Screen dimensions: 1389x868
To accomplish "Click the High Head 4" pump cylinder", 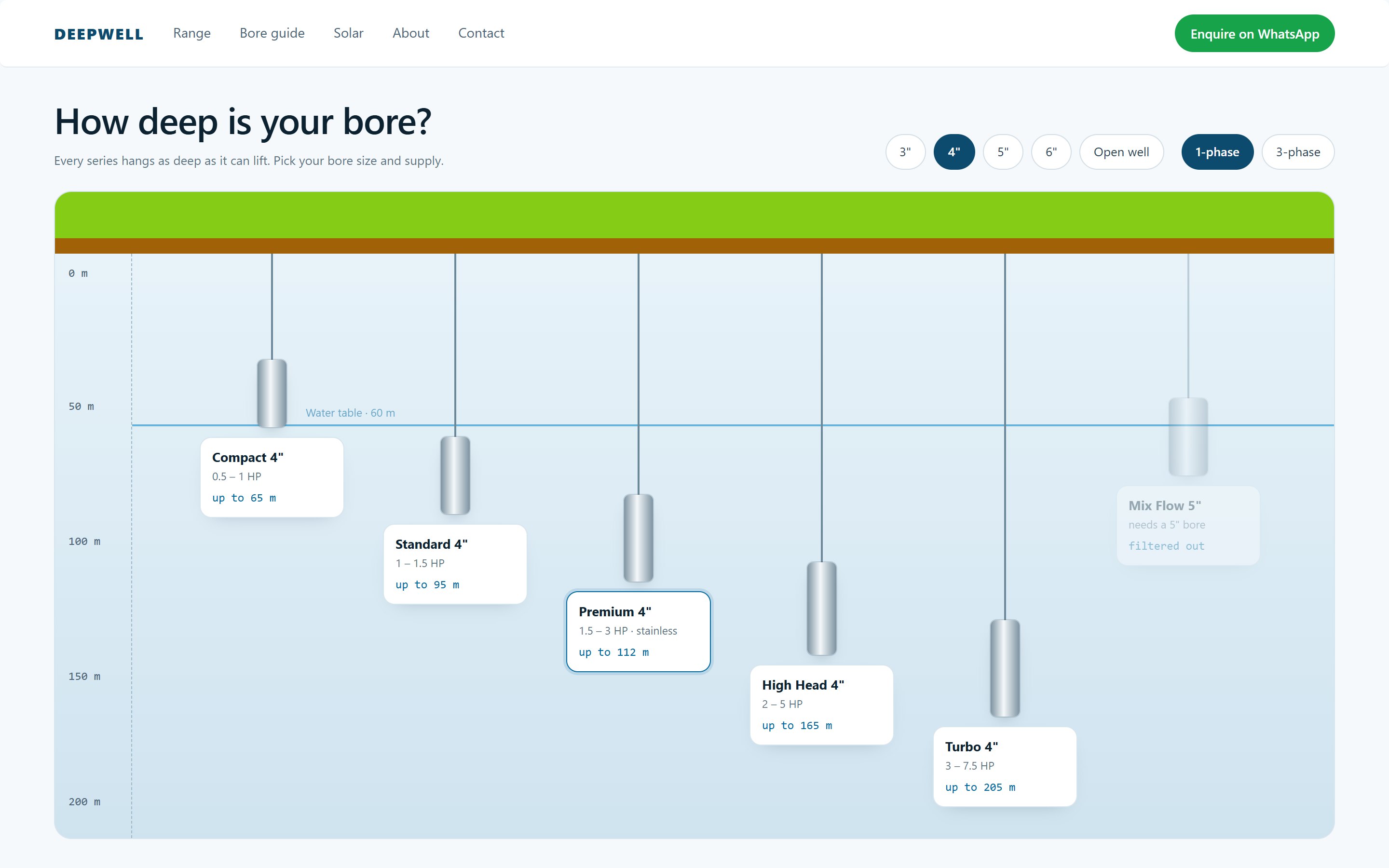I will pyautogui.click(x=821, y=609).
